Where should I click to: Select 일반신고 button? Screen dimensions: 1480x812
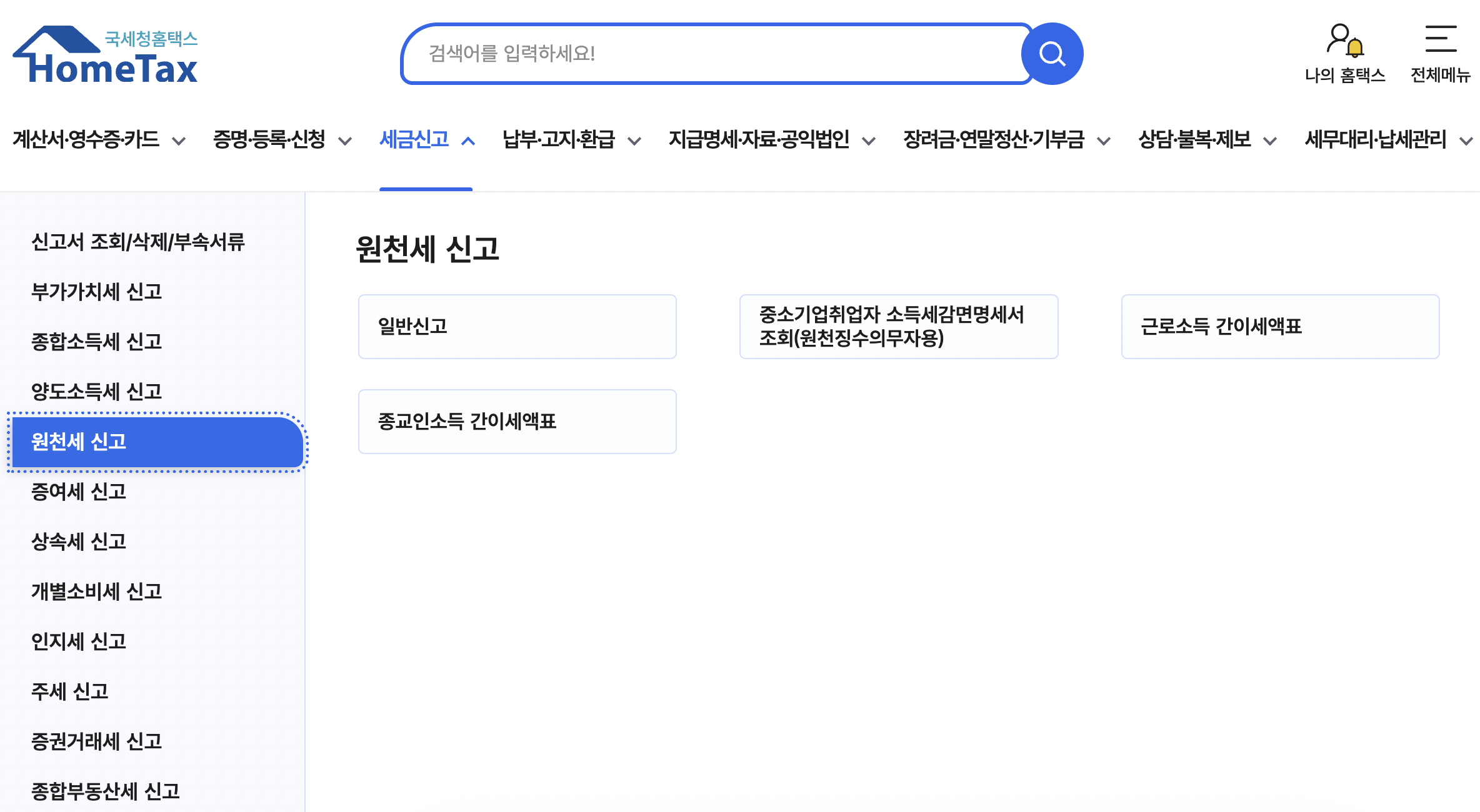[517, 327]
